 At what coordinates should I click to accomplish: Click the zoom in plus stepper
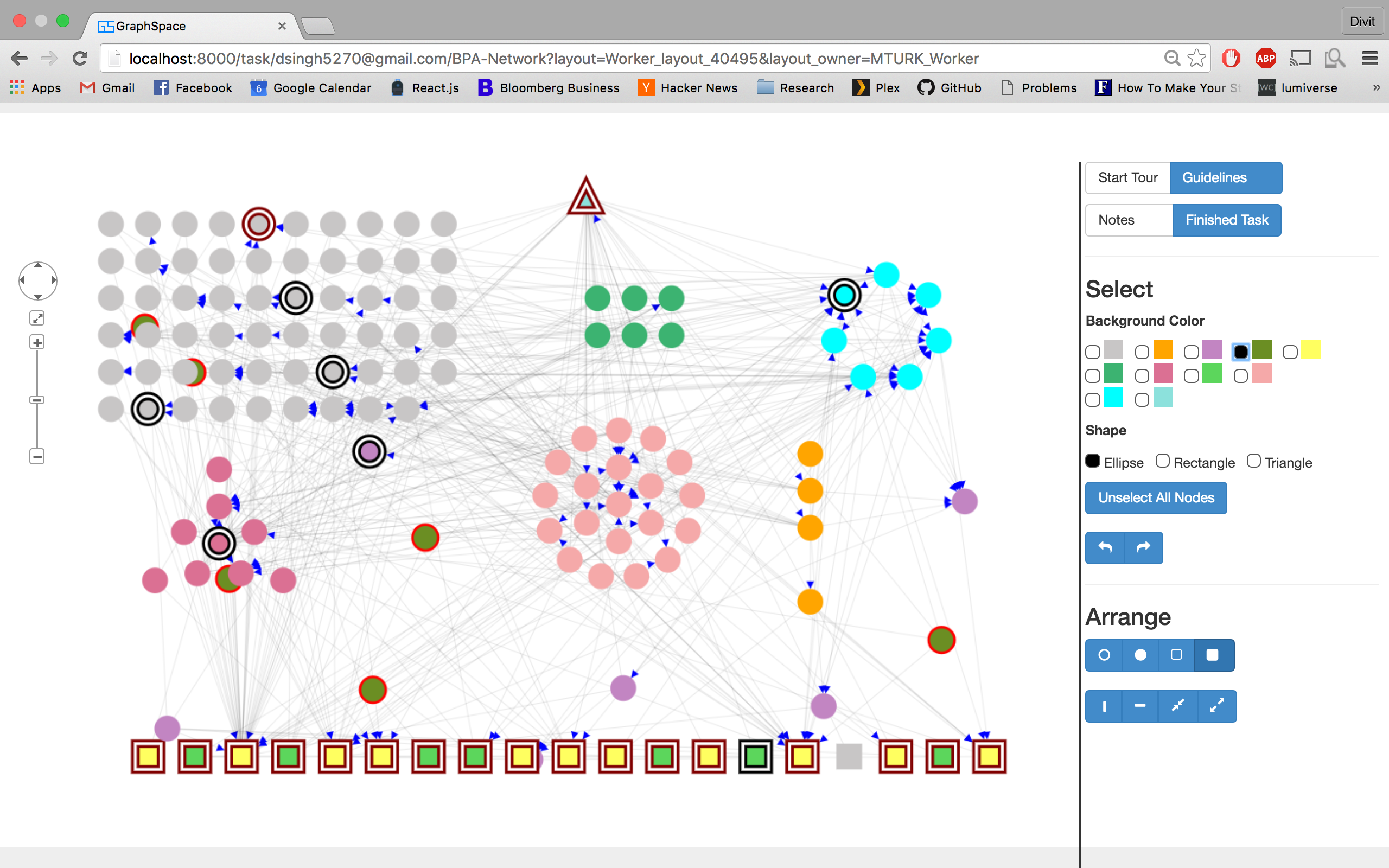37,343
